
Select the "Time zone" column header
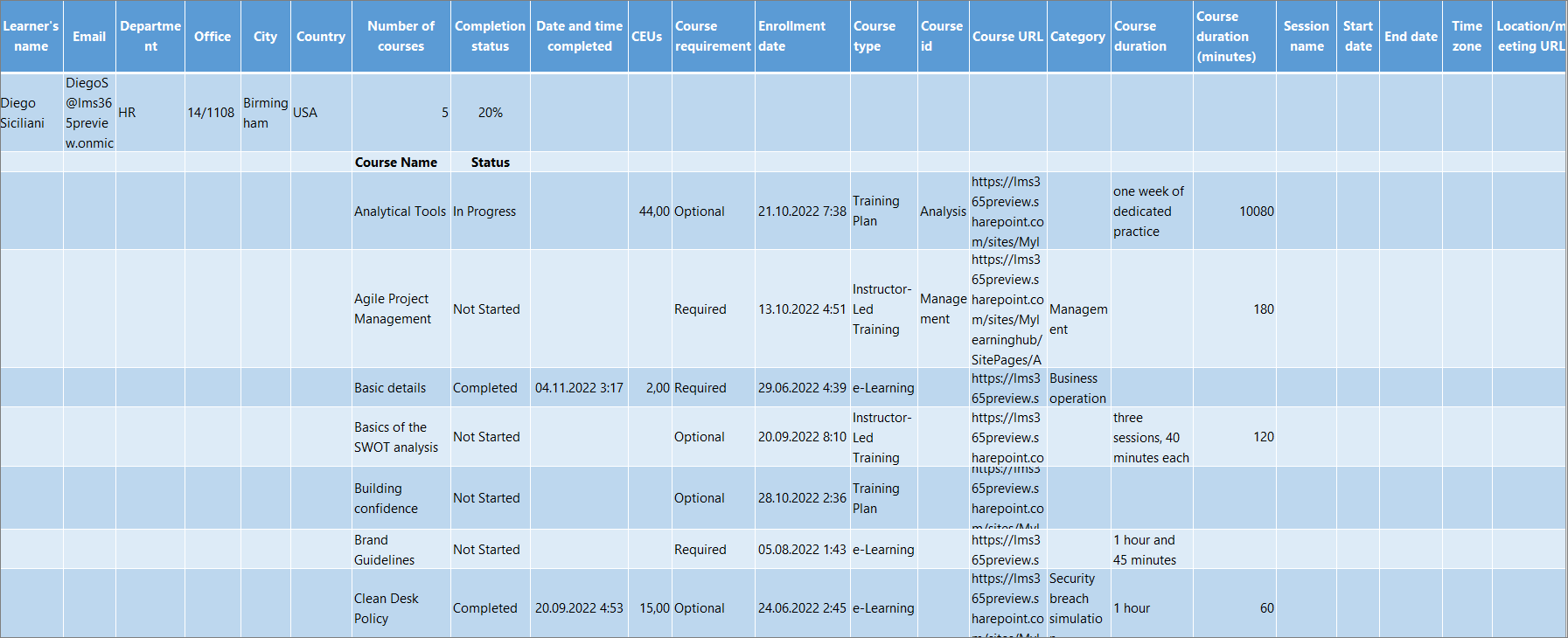pyautogui.click(x=1467, y=37)
